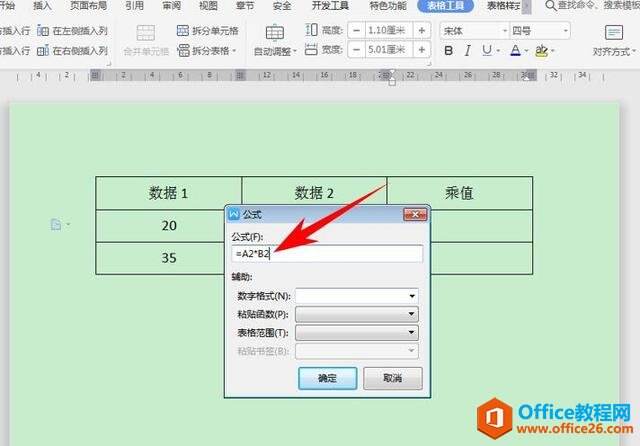Screen dimensions: 640x446
Task: Click the insert column right (在右侧插入列) icon
Action: 43,50
